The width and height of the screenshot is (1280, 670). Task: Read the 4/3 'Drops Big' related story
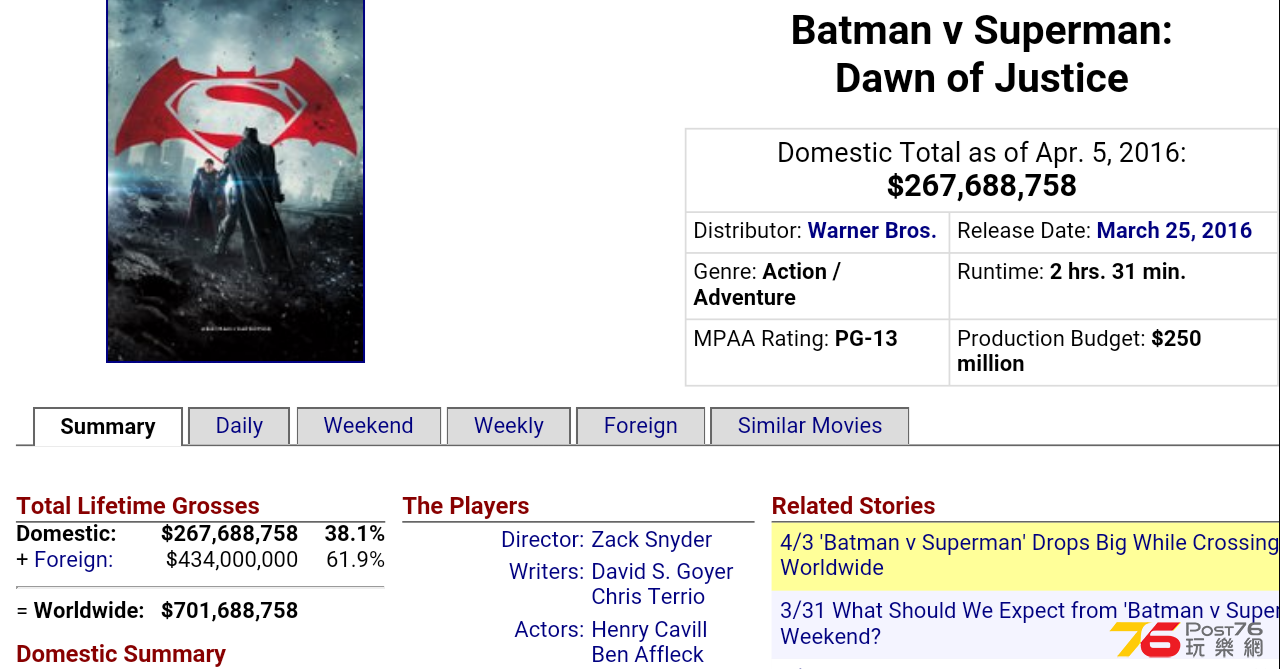click(x=1026, y=555)
